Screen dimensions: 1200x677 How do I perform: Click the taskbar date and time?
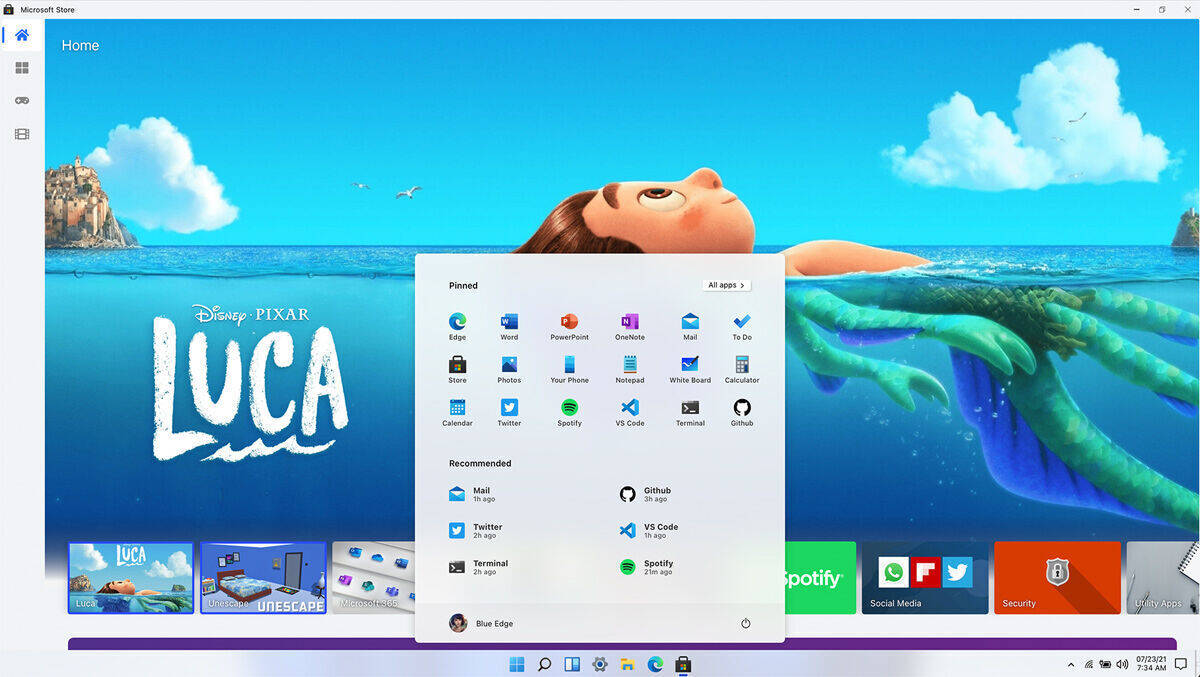(x=1149, y=664)
